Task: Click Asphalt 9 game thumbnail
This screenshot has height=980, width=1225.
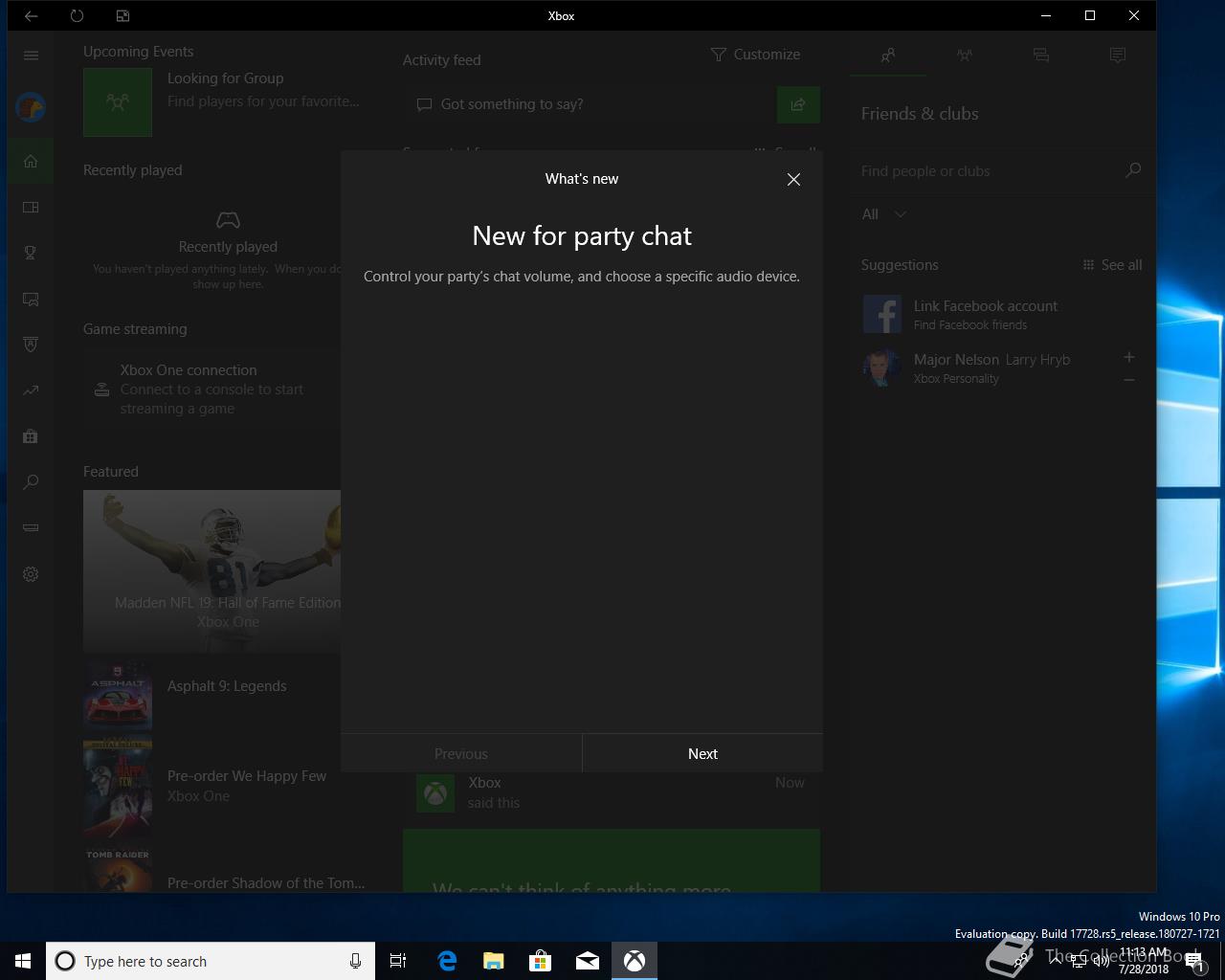Action: tap(118, 696)
